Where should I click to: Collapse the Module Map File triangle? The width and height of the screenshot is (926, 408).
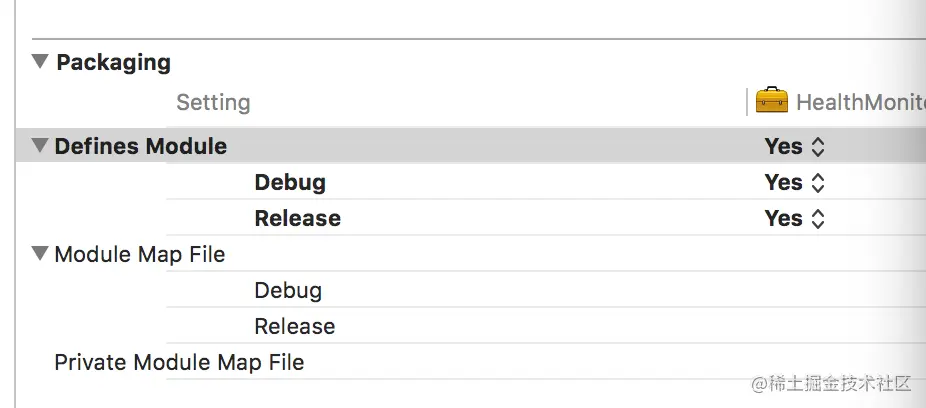[x=40, y=253]
